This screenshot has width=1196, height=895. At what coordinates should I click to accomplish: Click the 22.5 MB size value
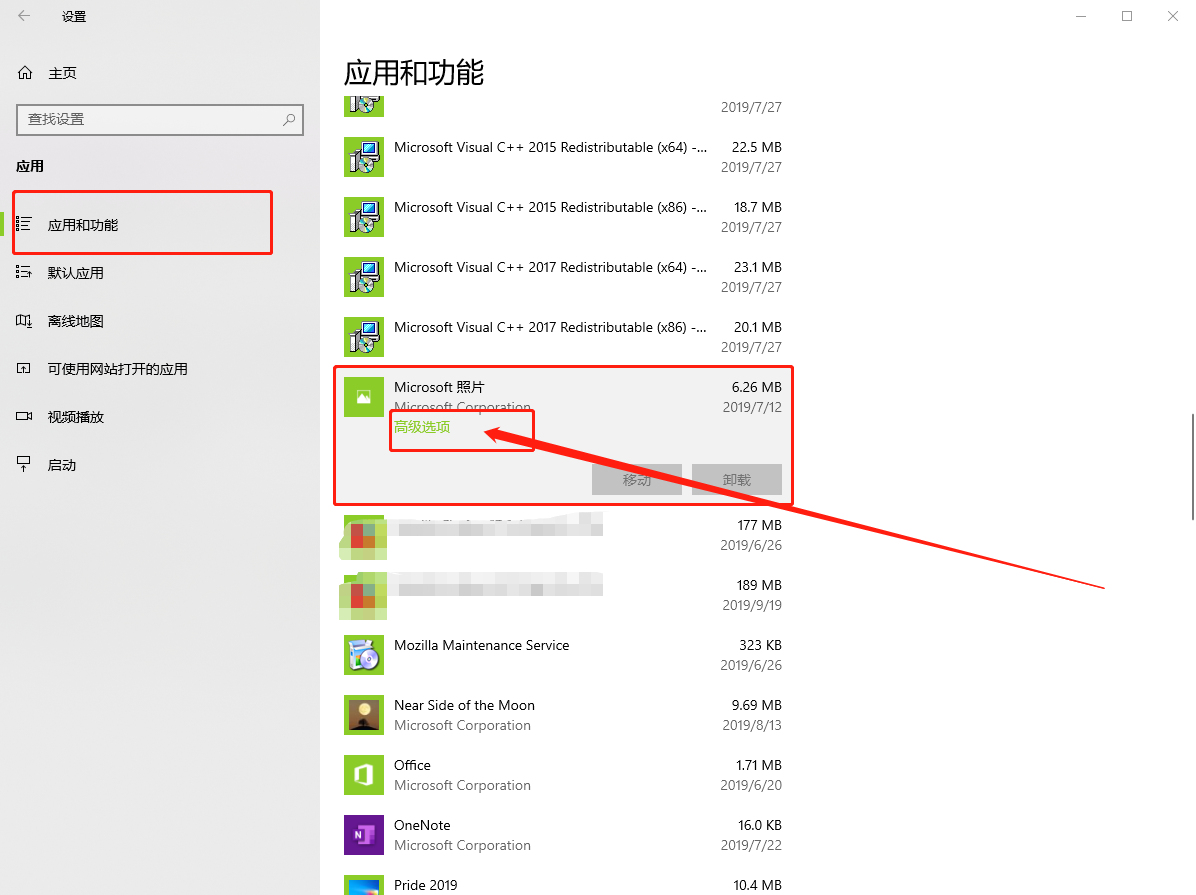(757, 147)
